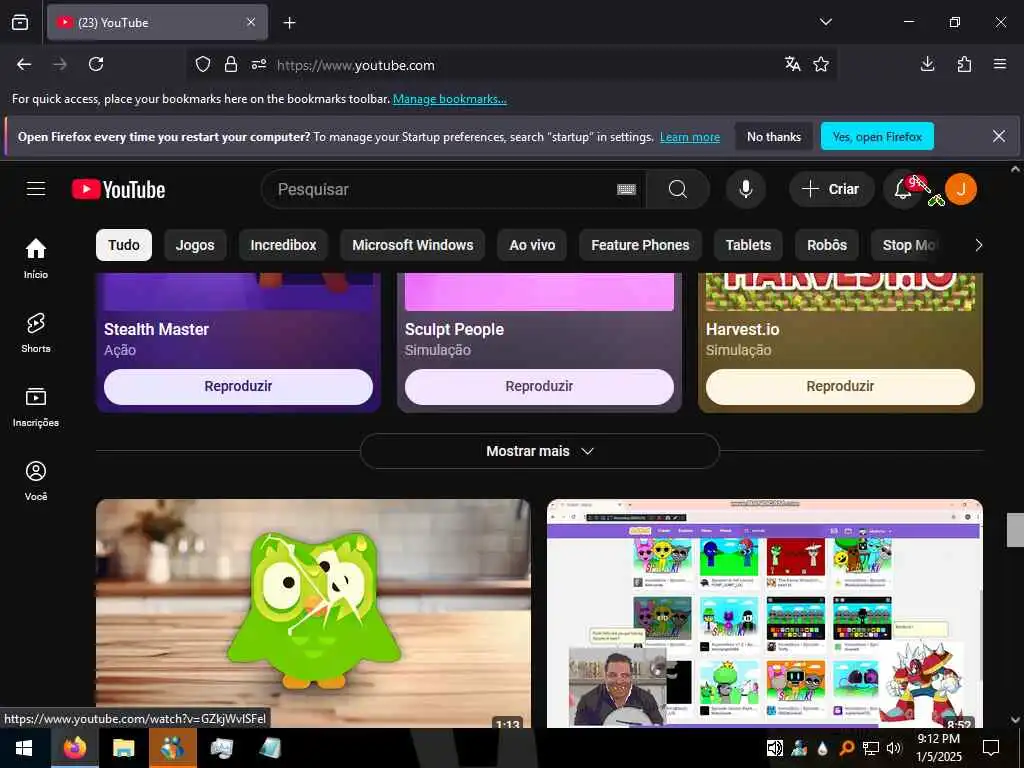Click the browser address bar URL
This screenshot has width=1024, height=768.
tap(356, 65)
